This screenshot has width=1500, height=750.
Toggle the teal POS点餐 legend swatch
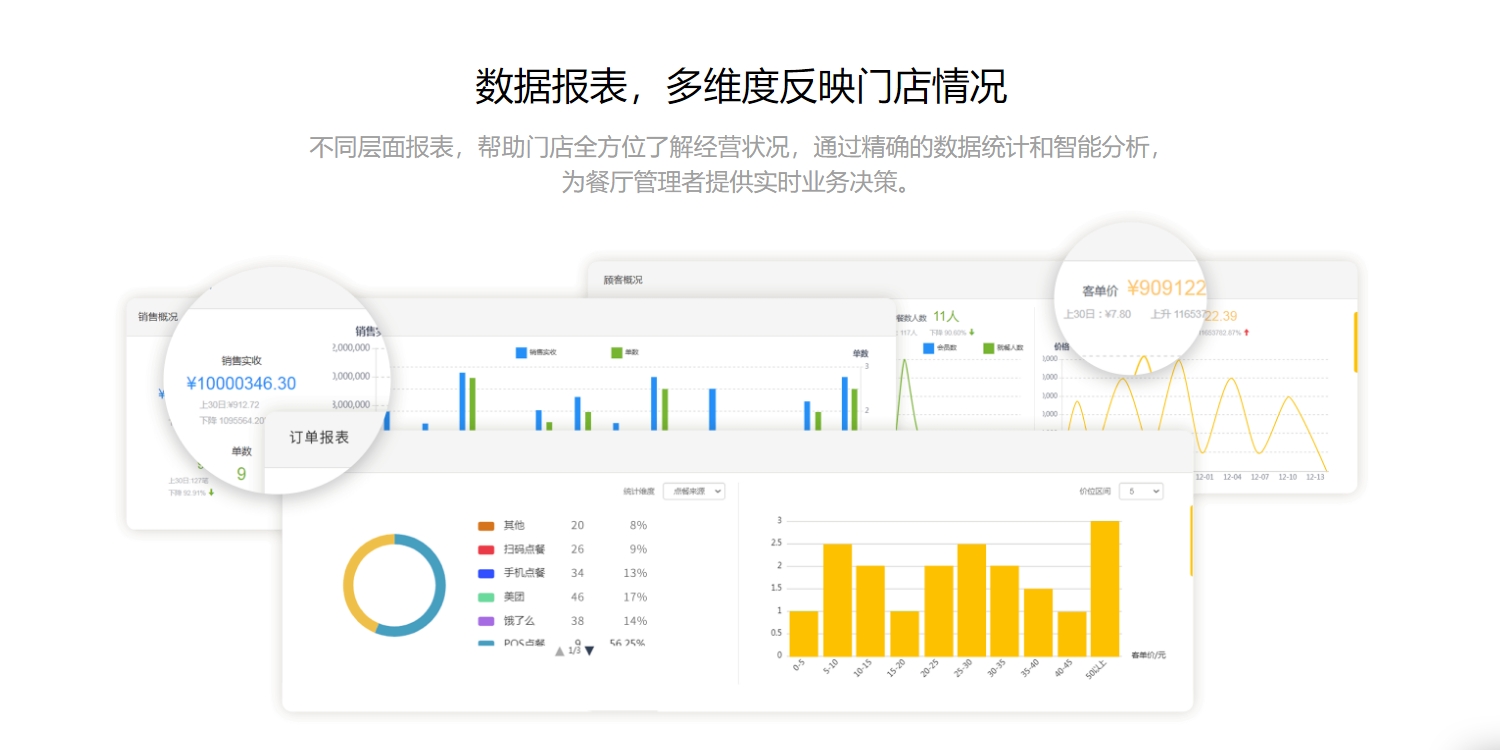click(x=486, y=643)
